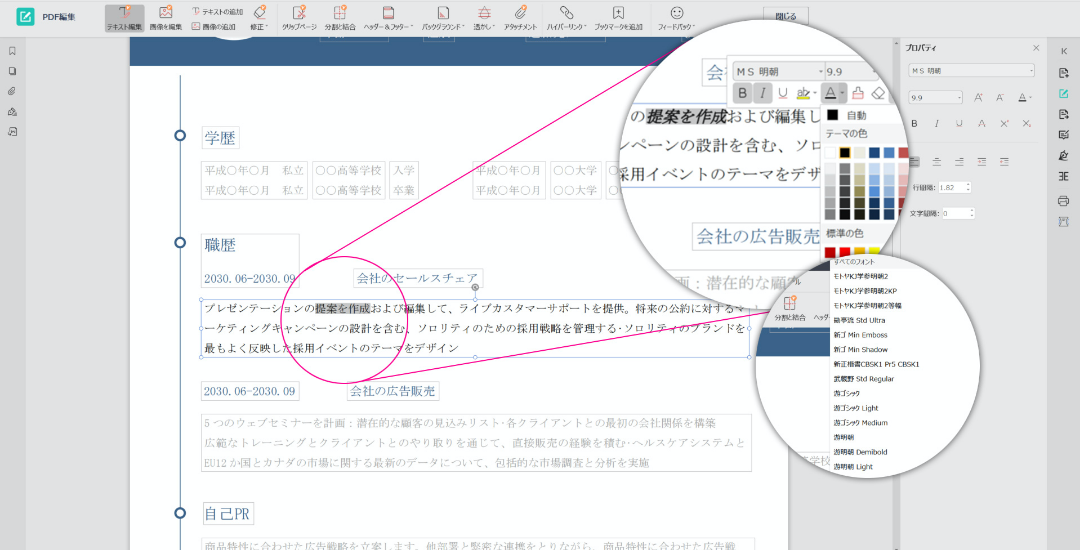The height and width of the screenshot is (550, 1080).
Task: Click the 職歴 heading text box
Action: pyautogui.click(x=220, y=245)
